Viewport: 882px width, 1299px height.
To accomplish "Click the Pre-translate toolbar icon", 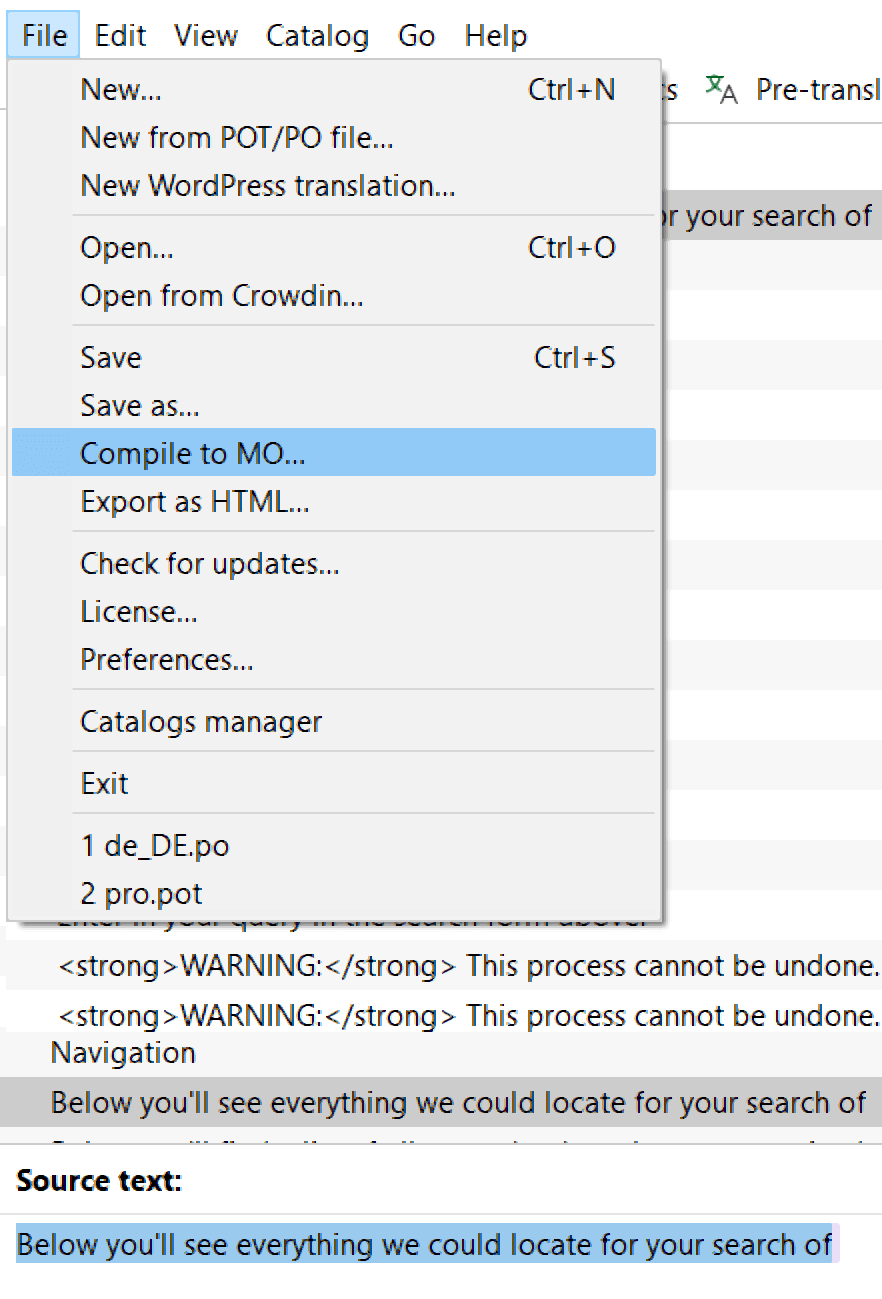I will (722, 90).
